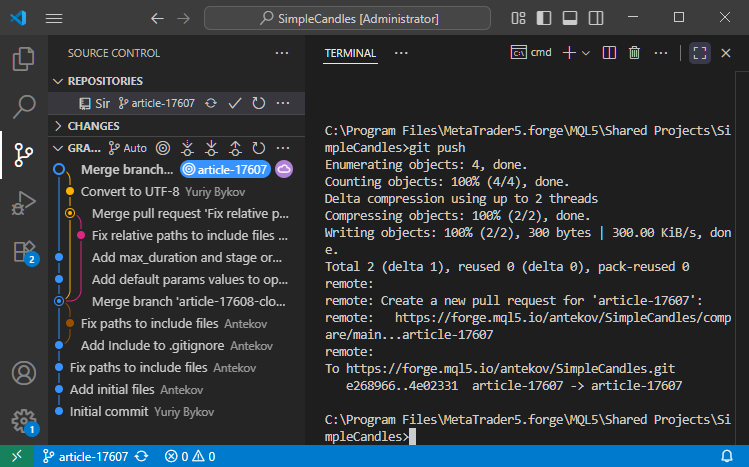The width and height of the screenshot is (749, 467).
Task: Open panel views overflow ellipsis beside TERMINAL
Action: click(x=401, y=53)
